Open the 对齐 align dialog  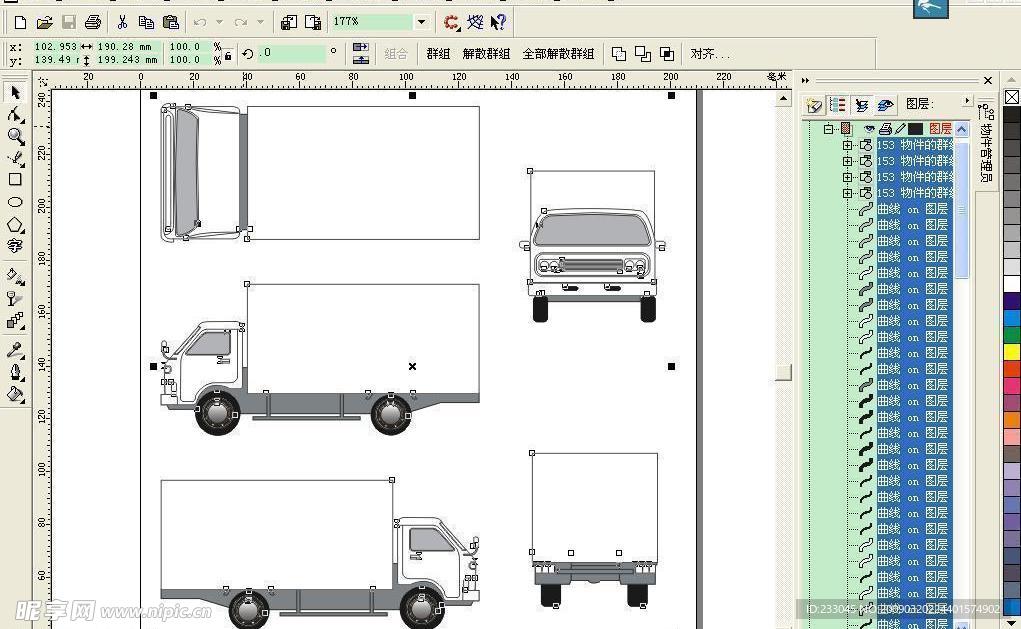(x=710, y=54)
